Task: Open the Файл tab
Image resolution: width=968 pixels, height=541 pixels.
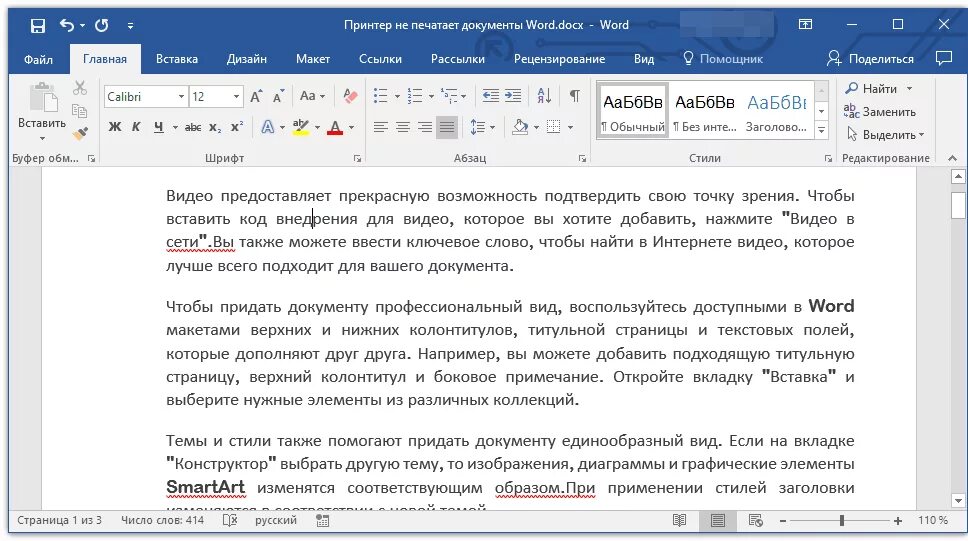Action: [x=38, y=59]
